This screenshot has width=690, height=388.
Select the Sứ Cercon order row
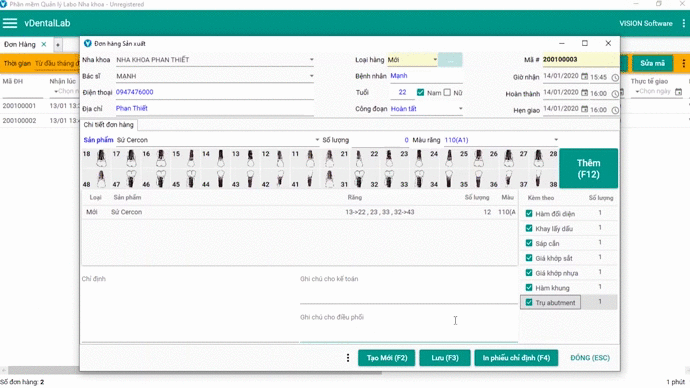pyautogui.click(x=299, y=212)
